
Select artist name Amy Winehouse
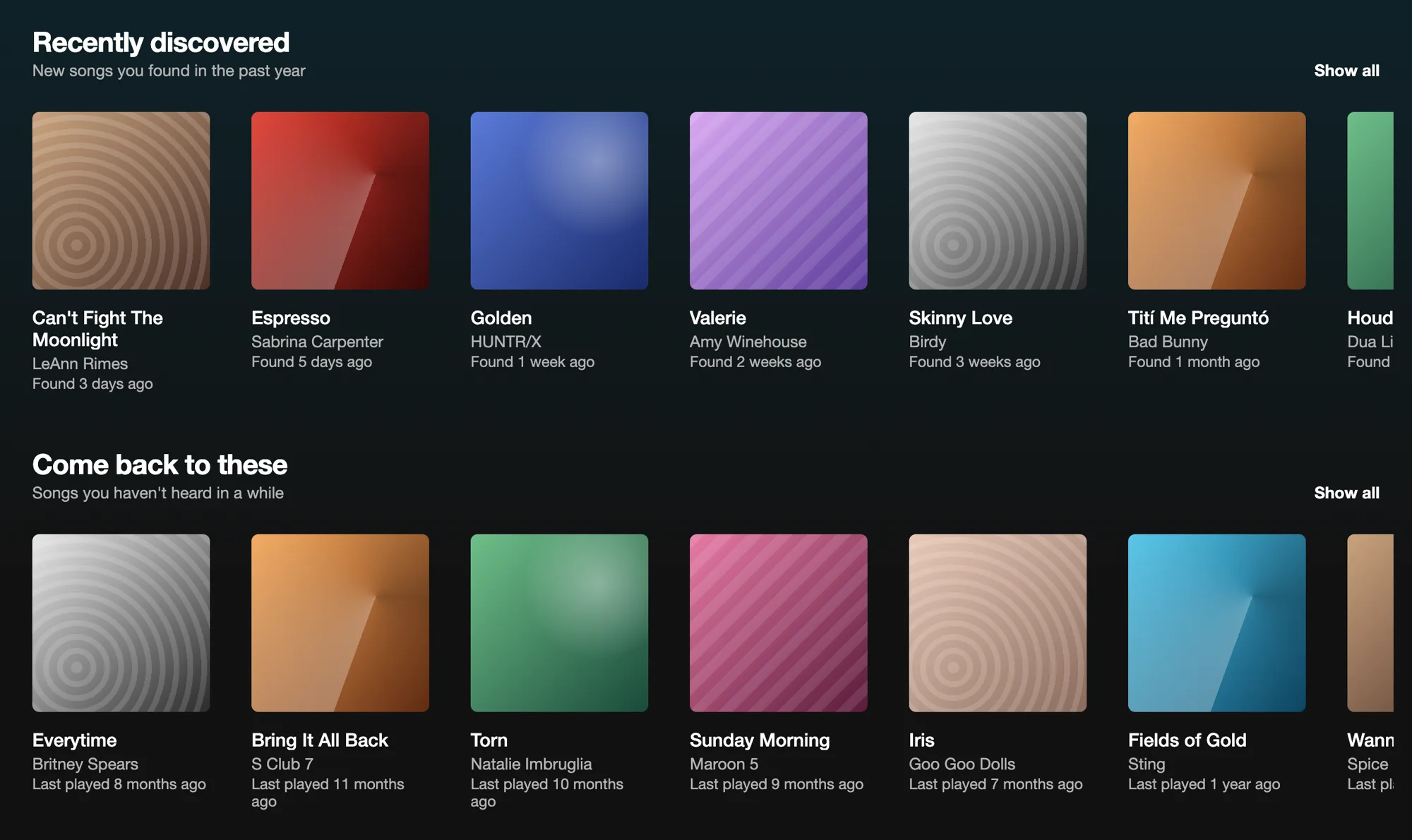(748, 342)
